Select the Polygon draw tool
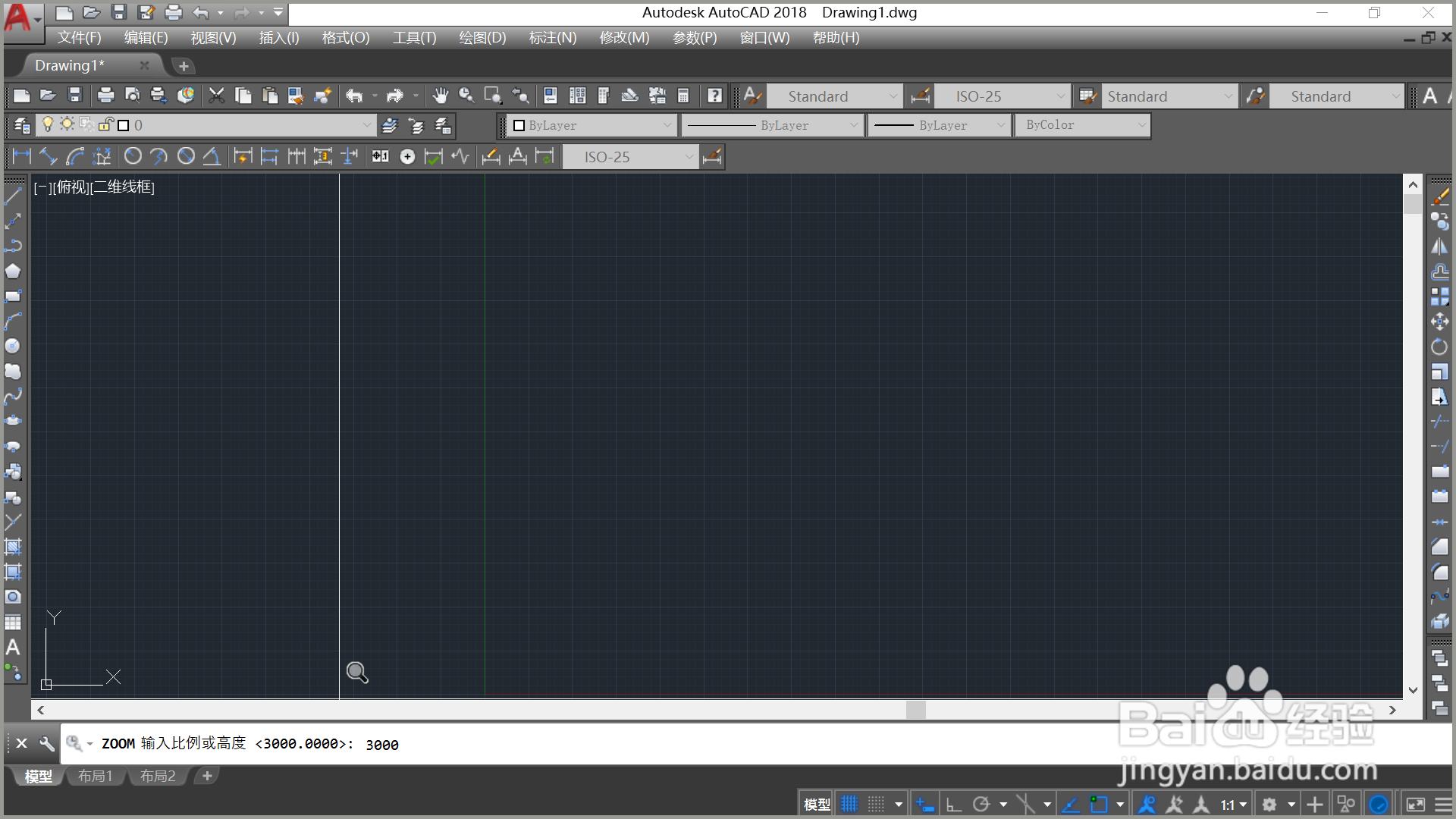The height and width of the screenshot is (819, 1456). [13, 271]
